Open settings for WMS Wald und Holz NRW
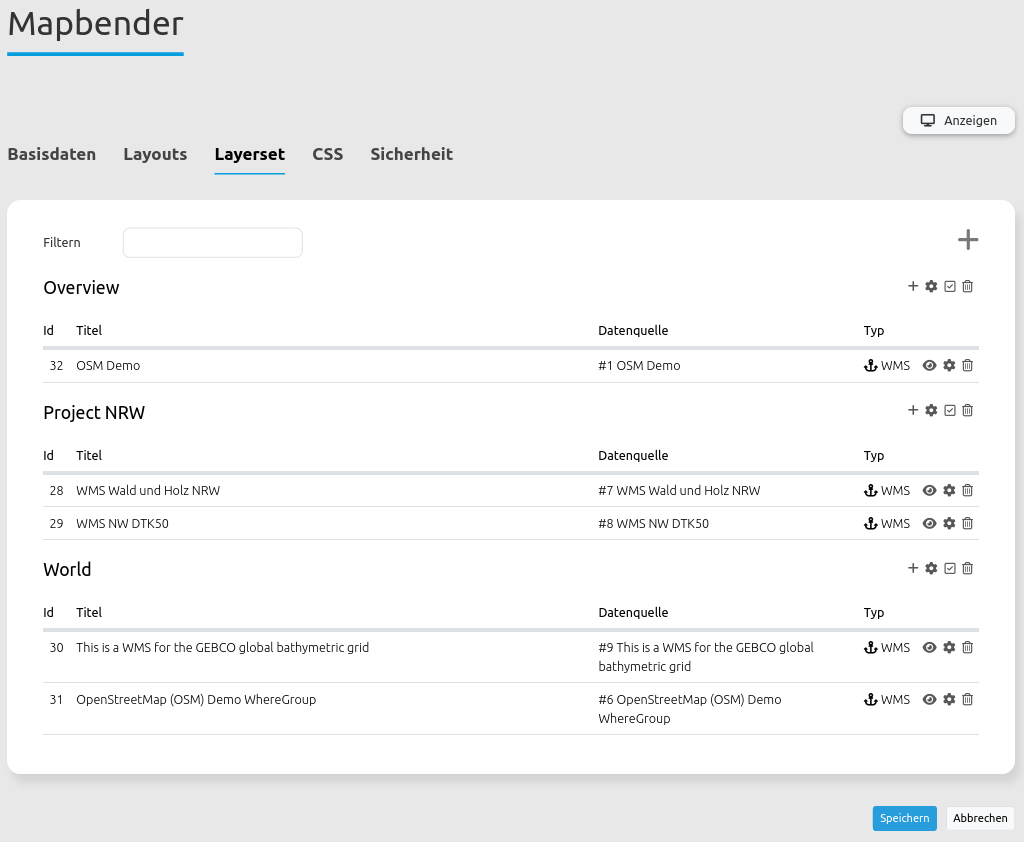Screen dimensions: 1024x842 click(x=949, y=490)
